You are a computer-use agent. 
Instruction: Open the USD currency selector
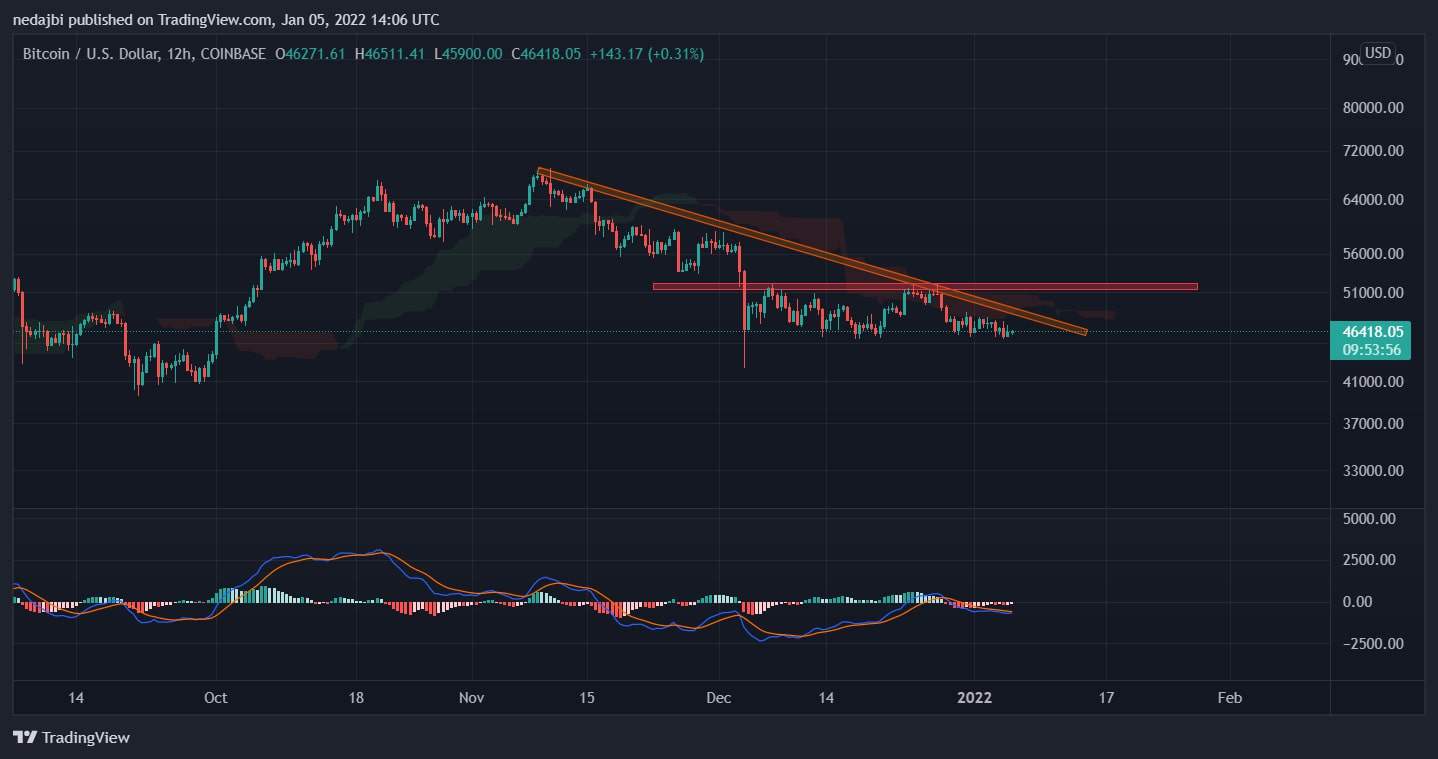pyautogui.click(x=1378, y=53)
